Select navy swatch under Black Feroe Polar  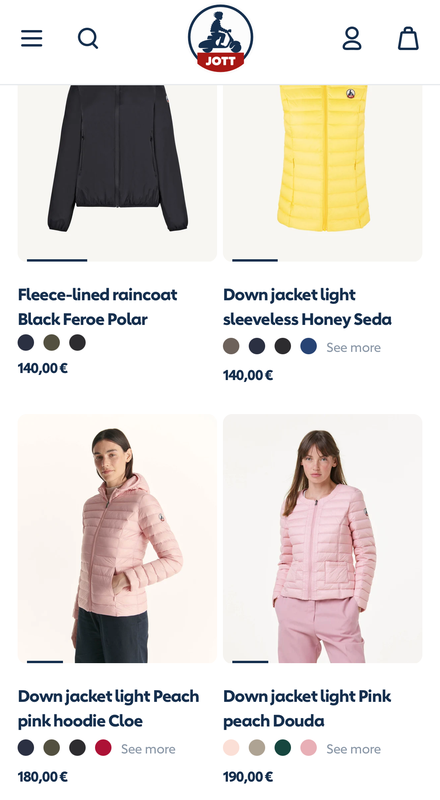[26, 342]
